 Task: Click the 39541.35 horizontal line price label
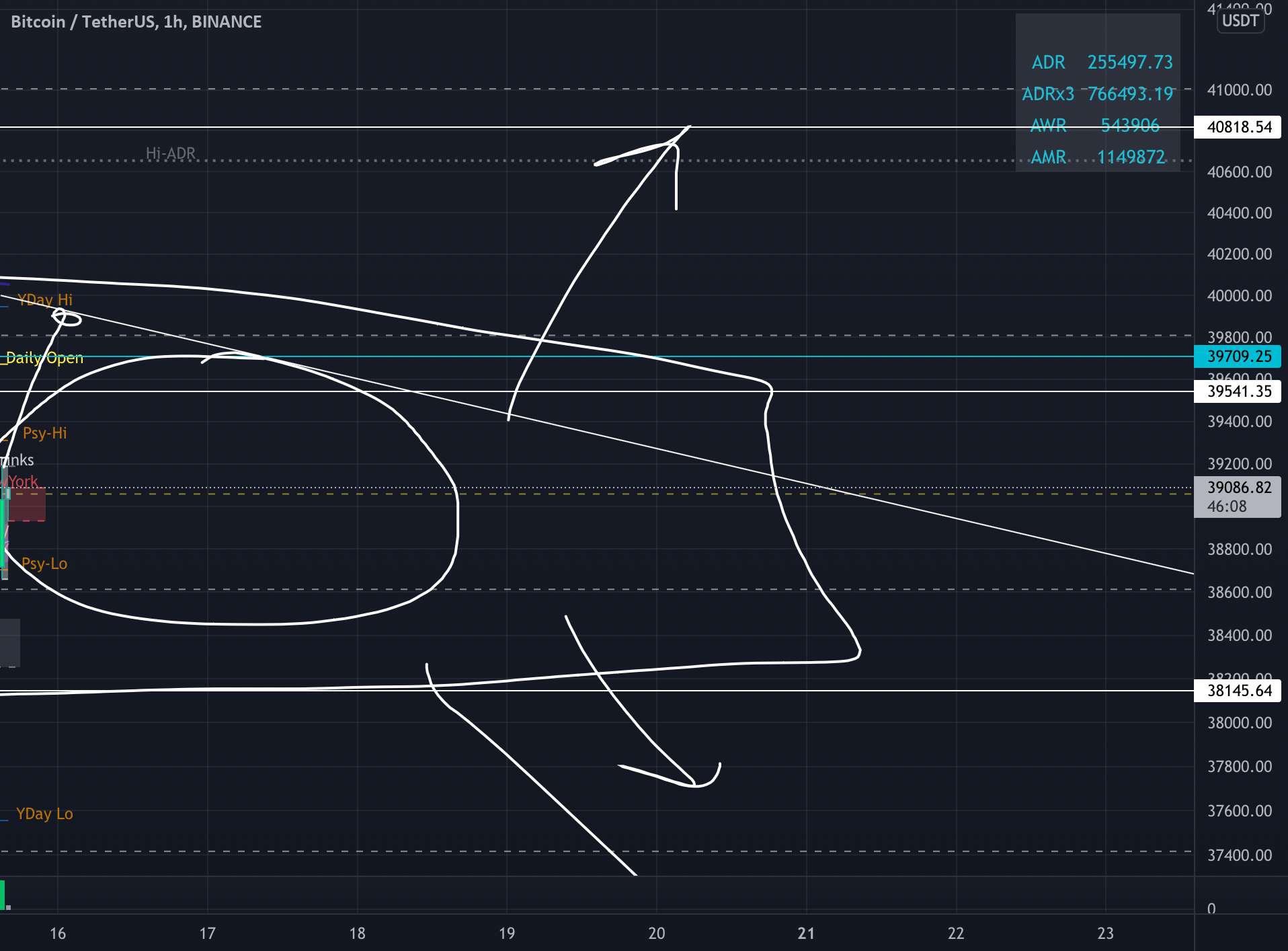pyautogui.click(x=1238, y=391)
